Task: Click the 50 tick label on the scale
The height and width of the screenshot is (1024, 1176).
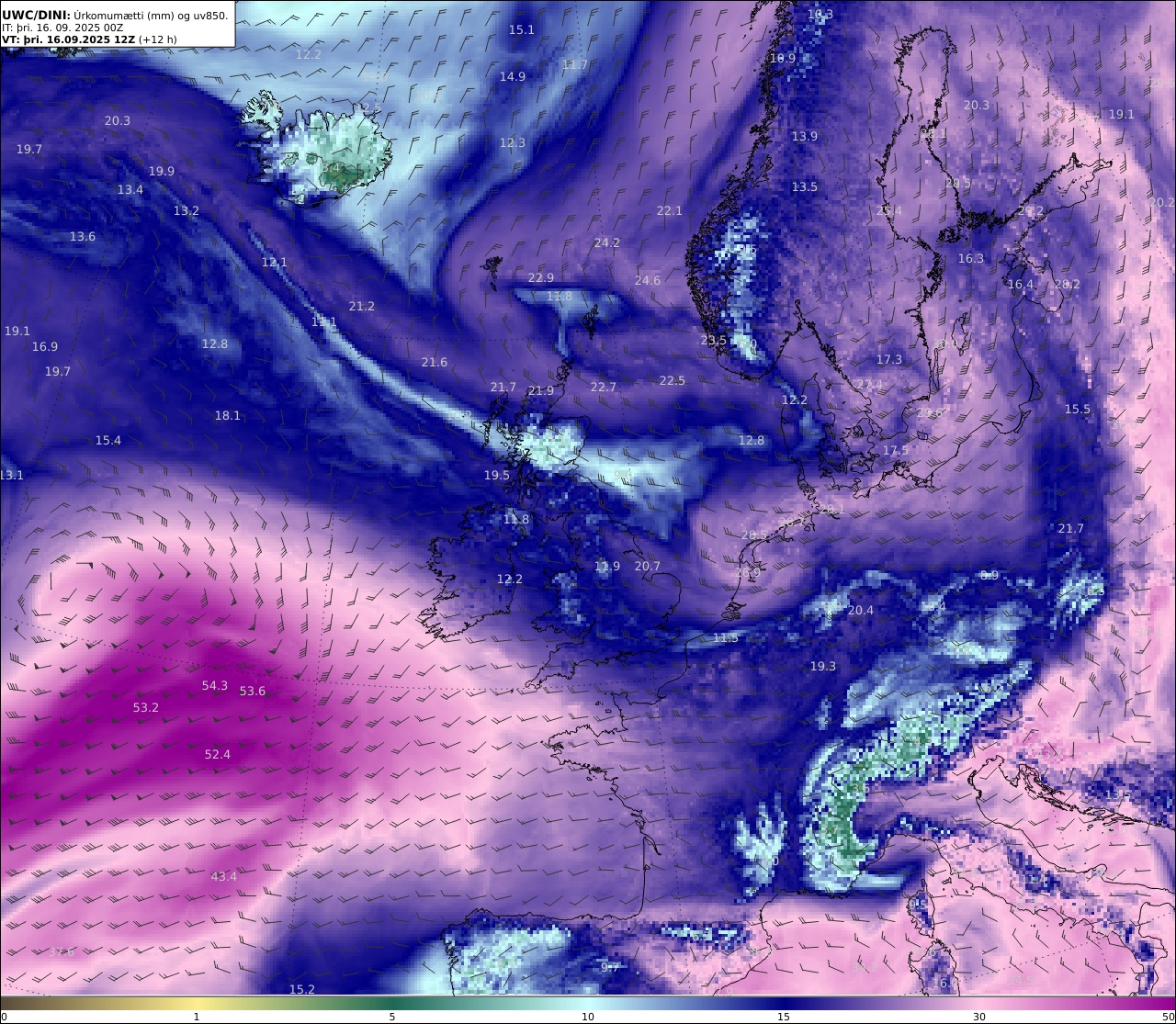Action: click(1168, 1017)
